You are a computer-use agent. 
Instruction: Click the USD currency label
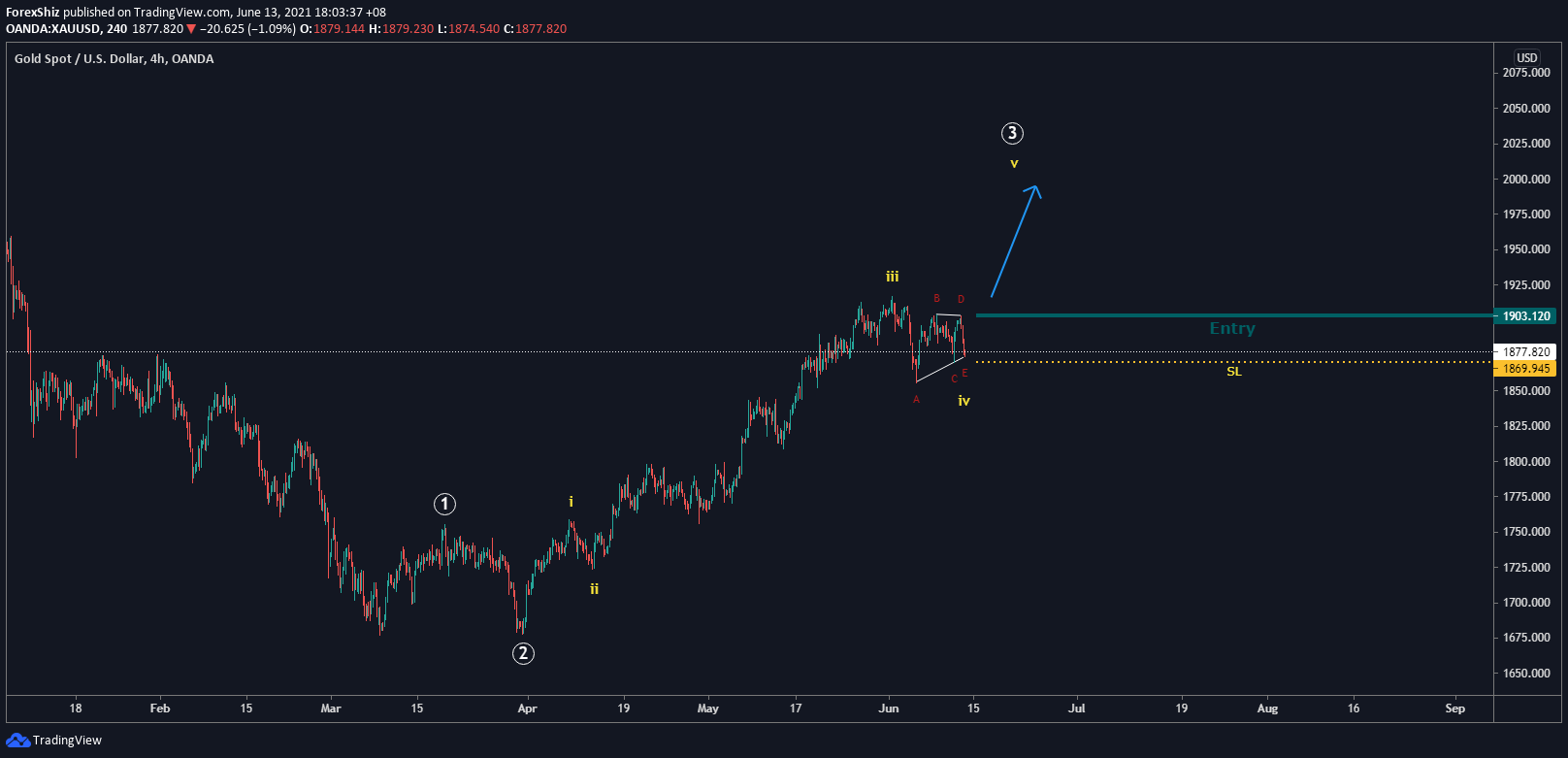pyautogui.click(x=1527, y=57)
